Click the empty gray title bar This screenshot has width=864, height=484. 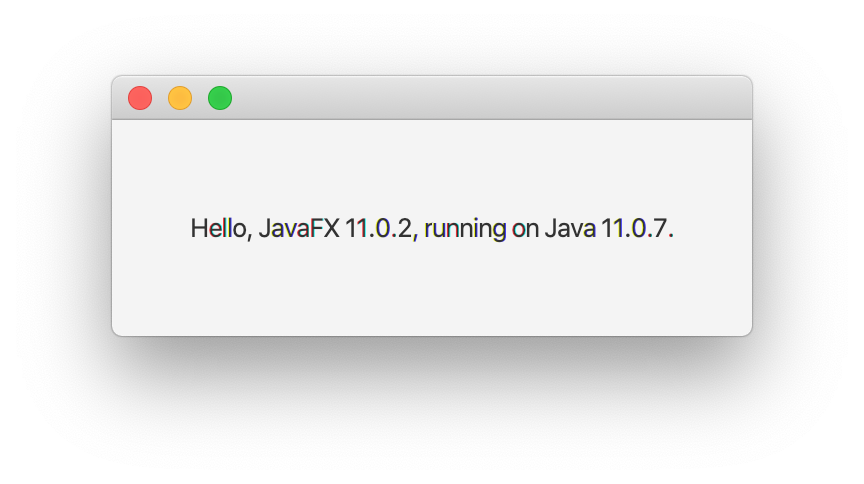pyautogui.click(x=480, y=98)
